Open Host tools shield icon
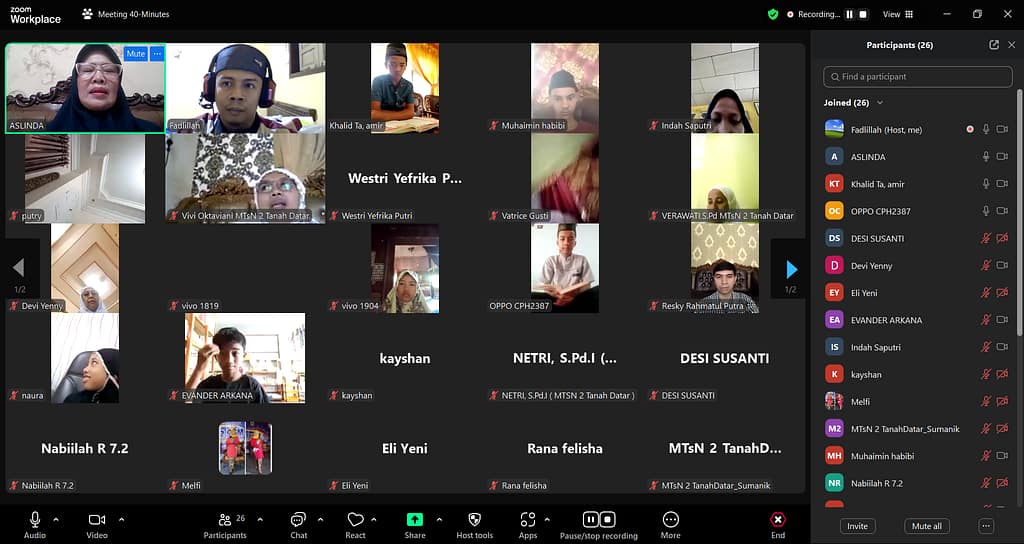The image size is (1024, 544). coord(474,520)
